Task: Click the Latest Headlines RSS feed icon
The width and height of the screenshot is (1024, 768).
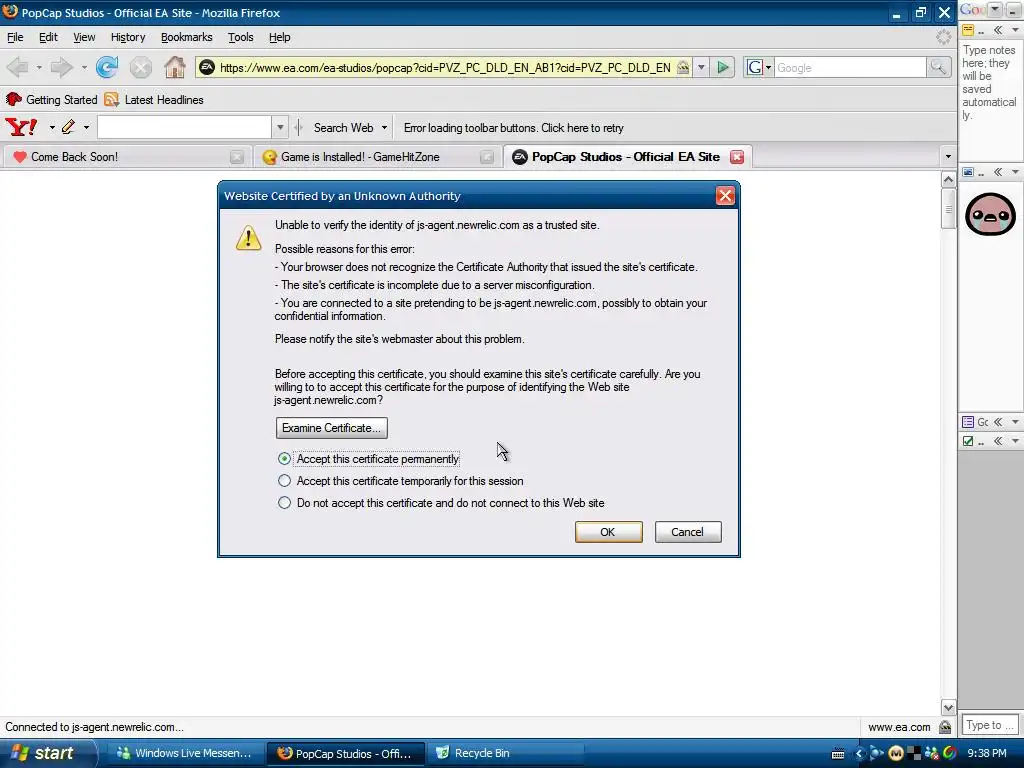Action: point(112,99)
